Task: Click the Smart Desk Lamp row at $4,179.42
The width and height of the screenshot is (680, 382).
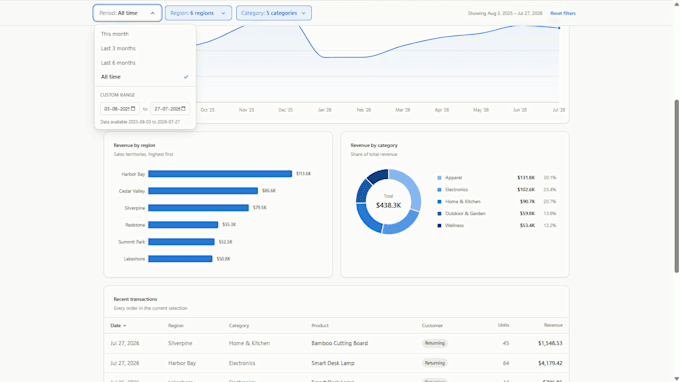Action: click(x=336, y=363)
